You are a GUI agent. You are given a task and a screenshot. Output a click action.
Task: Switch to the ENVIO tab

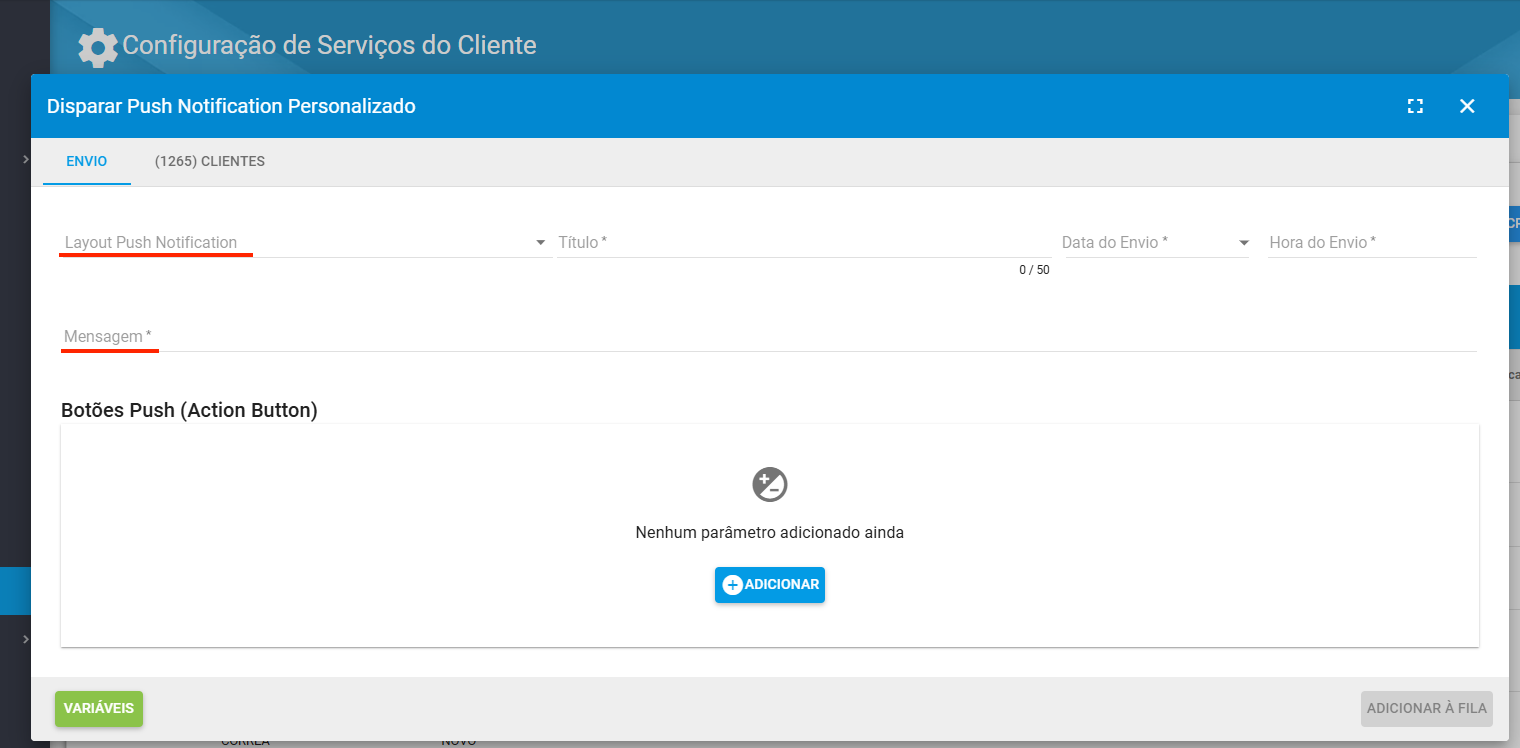click(87, 161)
